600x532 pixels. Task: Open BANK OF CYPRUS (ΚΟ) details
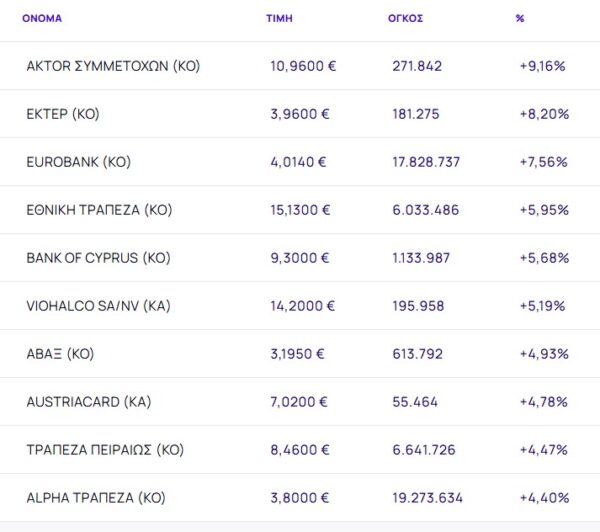pyautogui.click(x=98, y=258)
